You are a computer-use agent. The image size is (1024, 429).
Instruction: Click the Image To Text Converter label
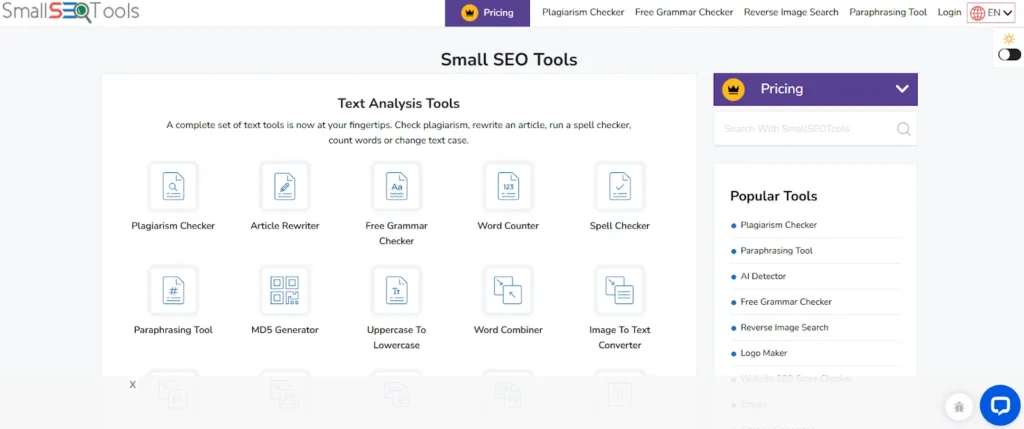click(x=620, y=338)
